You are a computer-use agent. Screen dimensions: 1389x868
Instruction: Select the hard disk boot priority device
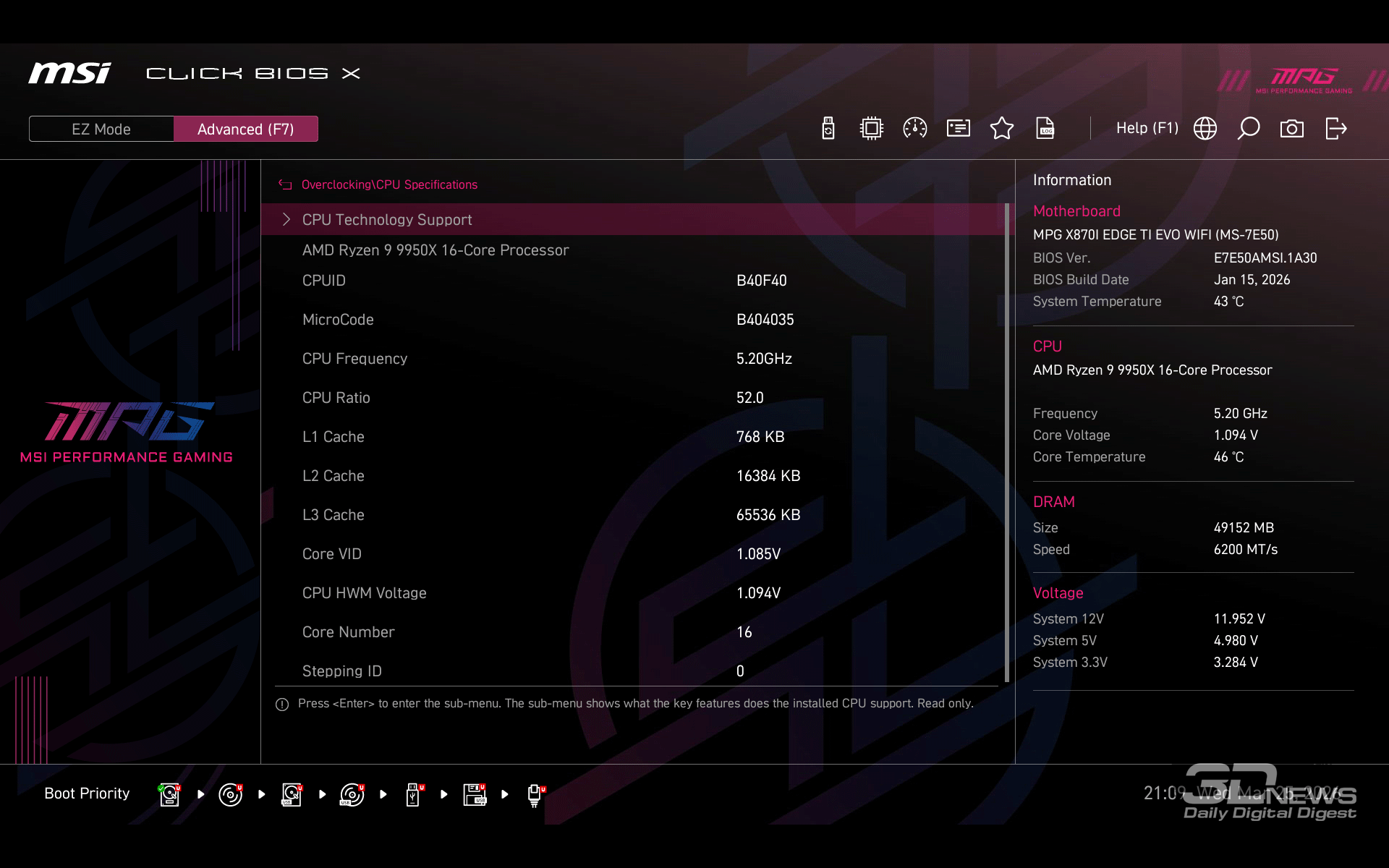tap(169, 794)
